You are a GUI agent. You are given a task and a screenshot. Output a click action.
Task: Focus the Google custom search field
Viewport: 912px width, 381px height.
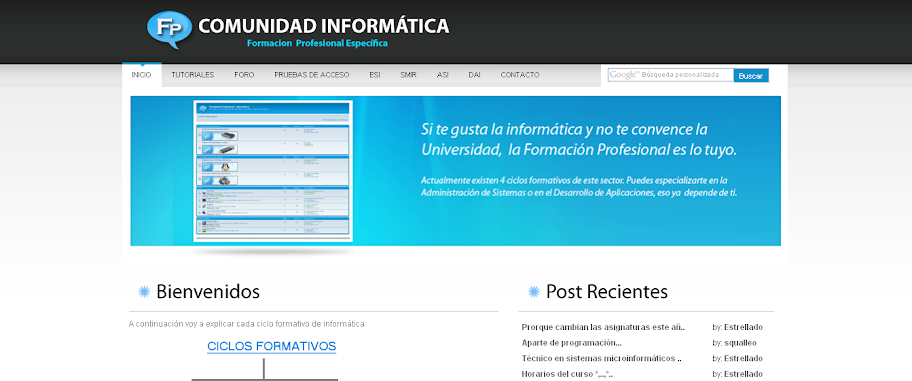pyautogui.click(x=671, y=75)
